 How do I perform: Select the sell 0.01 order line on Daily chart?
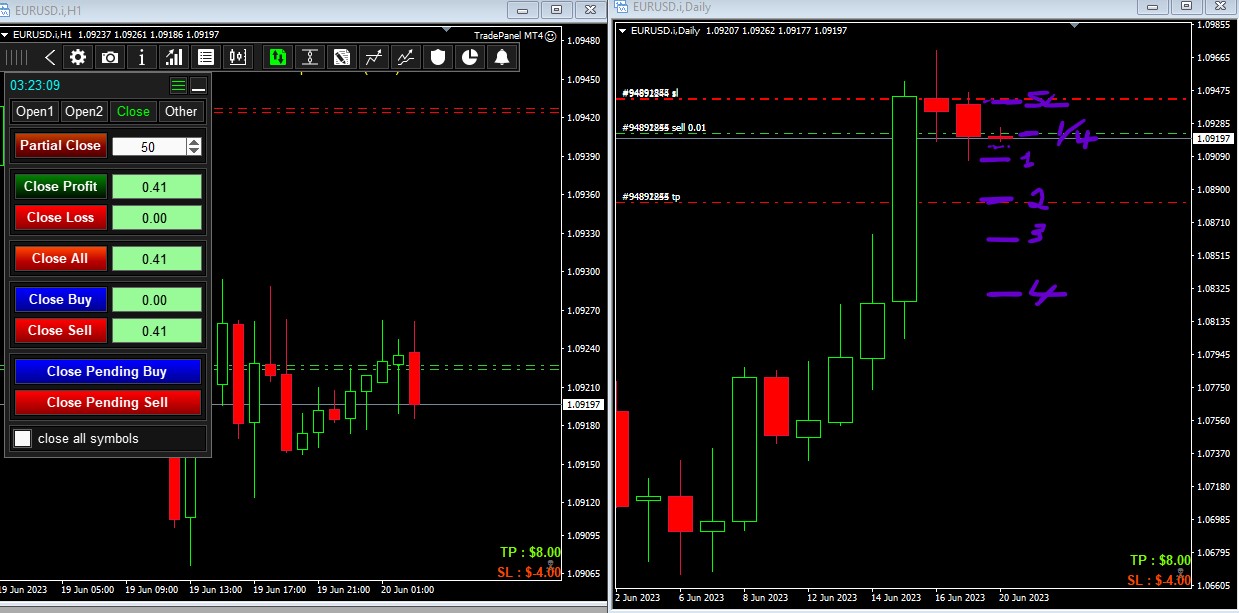pyautogui.click(x=664, y=128)
